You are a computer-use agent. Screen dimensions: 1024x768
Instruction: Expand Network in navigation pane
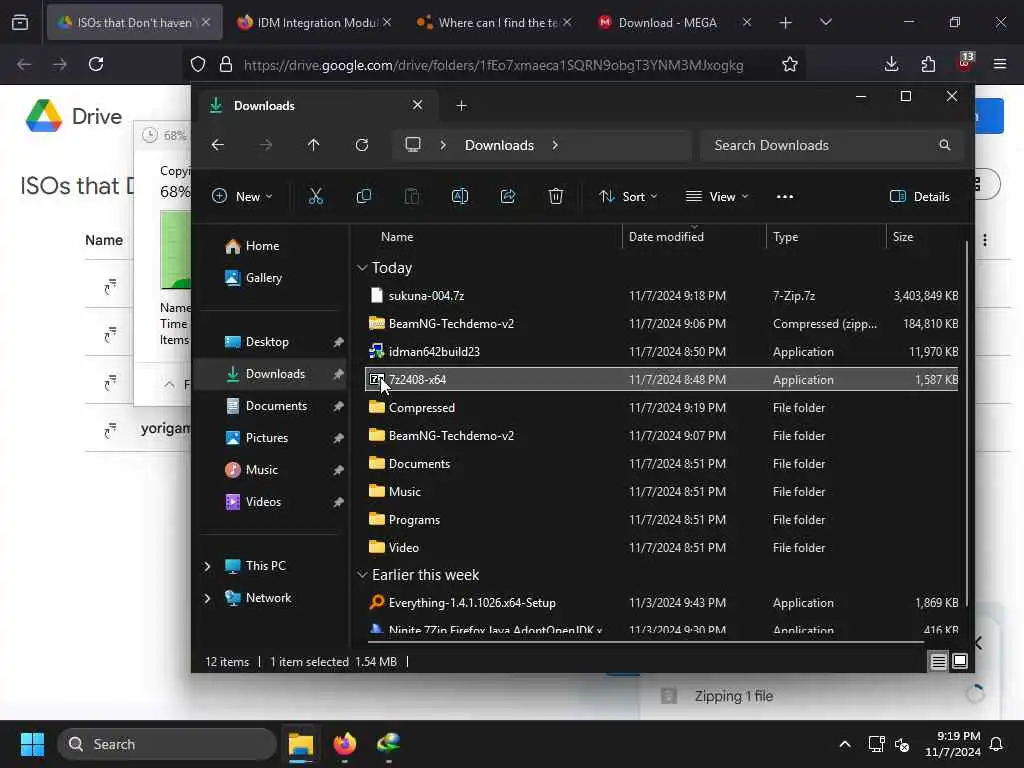pos(207,598)
